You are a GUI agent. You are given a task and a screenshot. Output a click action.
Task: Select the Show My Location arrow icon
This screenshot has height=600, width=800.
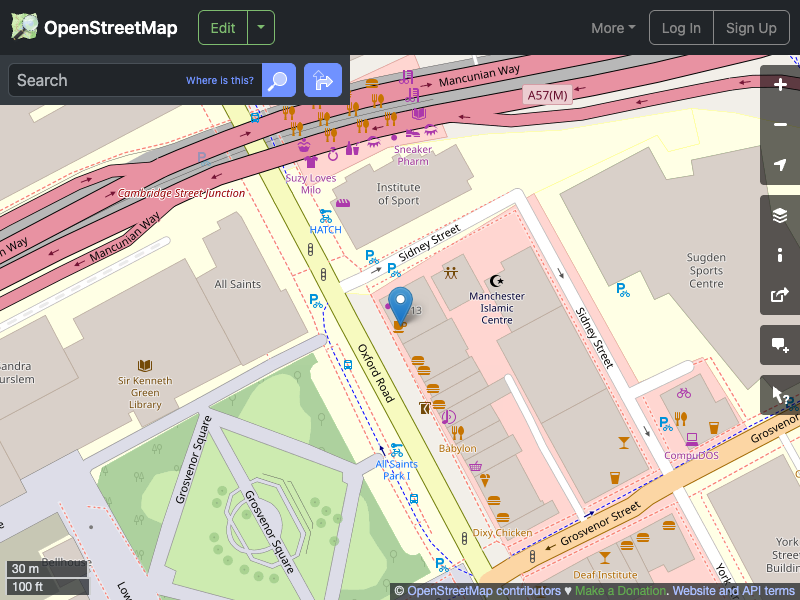780,165
